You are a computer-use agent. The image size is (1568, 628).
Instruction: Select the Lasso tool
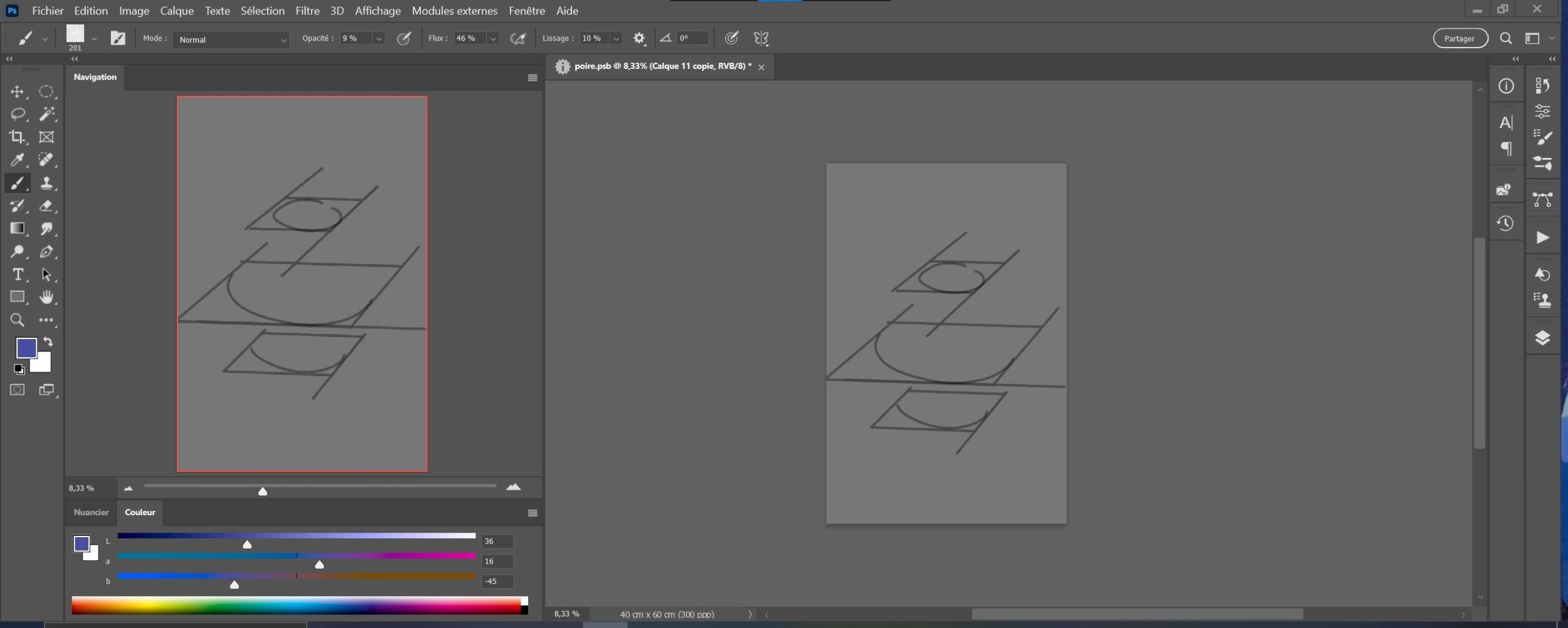tap(17, 114)
